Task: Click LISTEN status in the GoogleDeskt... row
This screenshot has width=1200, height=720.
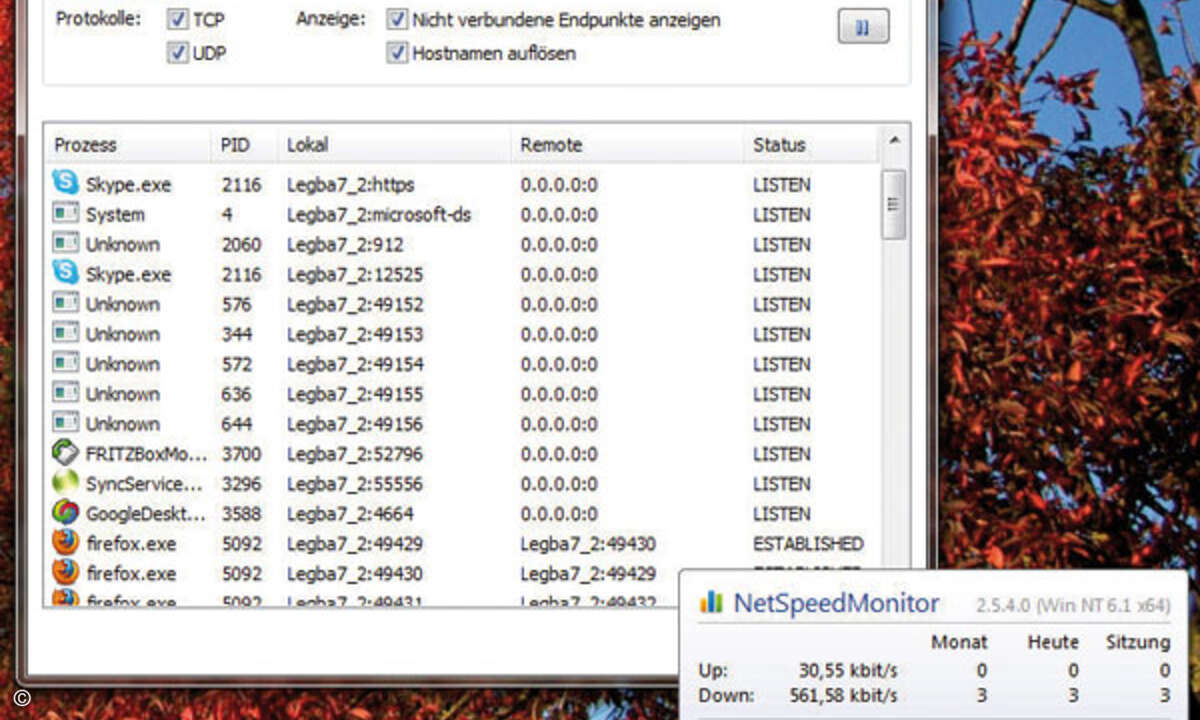Action: pos(782,515)
